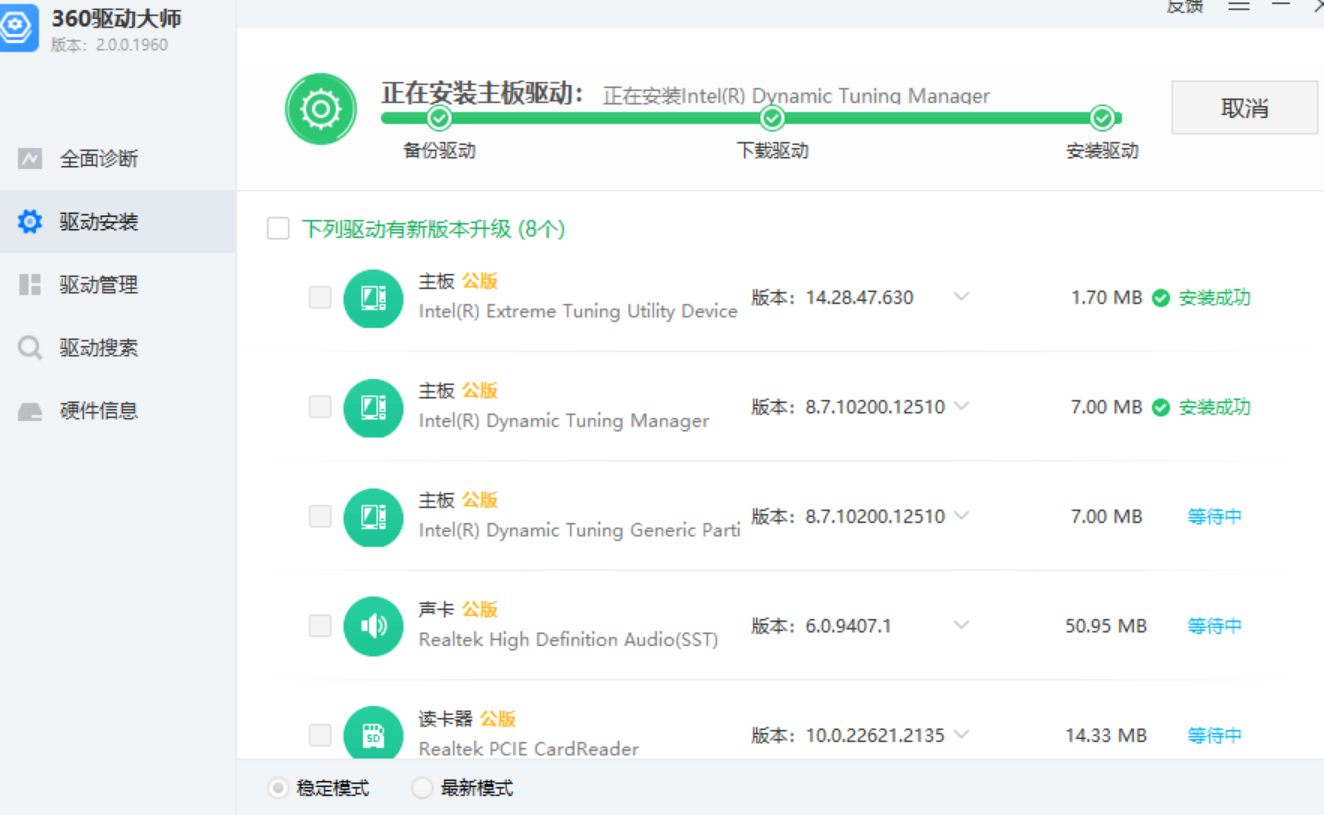Screen dimensions: 1324x815
Task: Click the 备份驱动 step checkmark icon
Action: (439, 119)
